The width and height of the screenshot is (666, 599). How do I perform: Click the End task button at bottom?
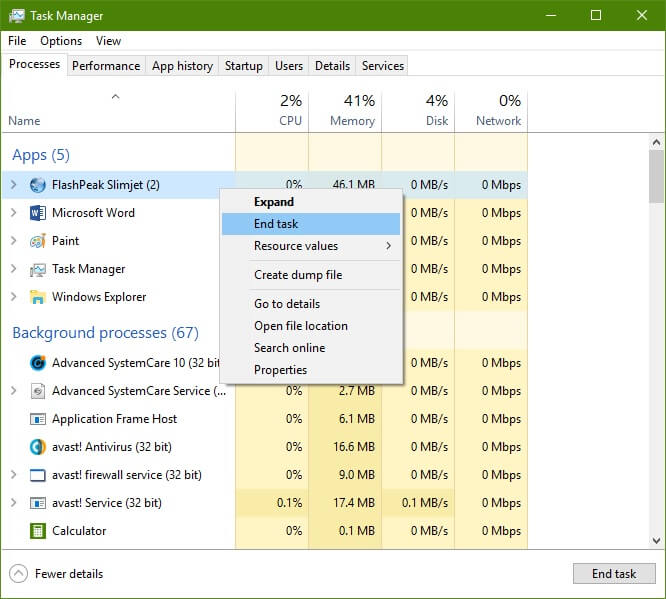pos(614,574)
